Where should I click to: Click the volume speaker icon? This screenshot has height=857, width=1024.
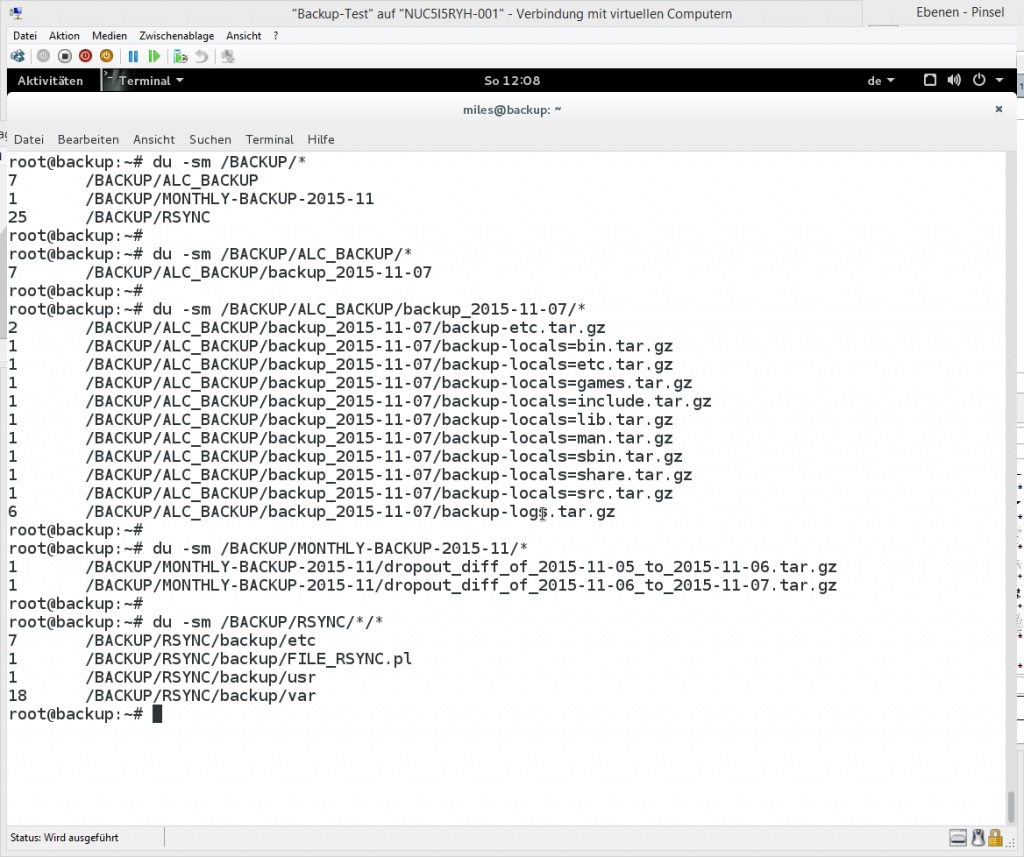click(954, 80)
